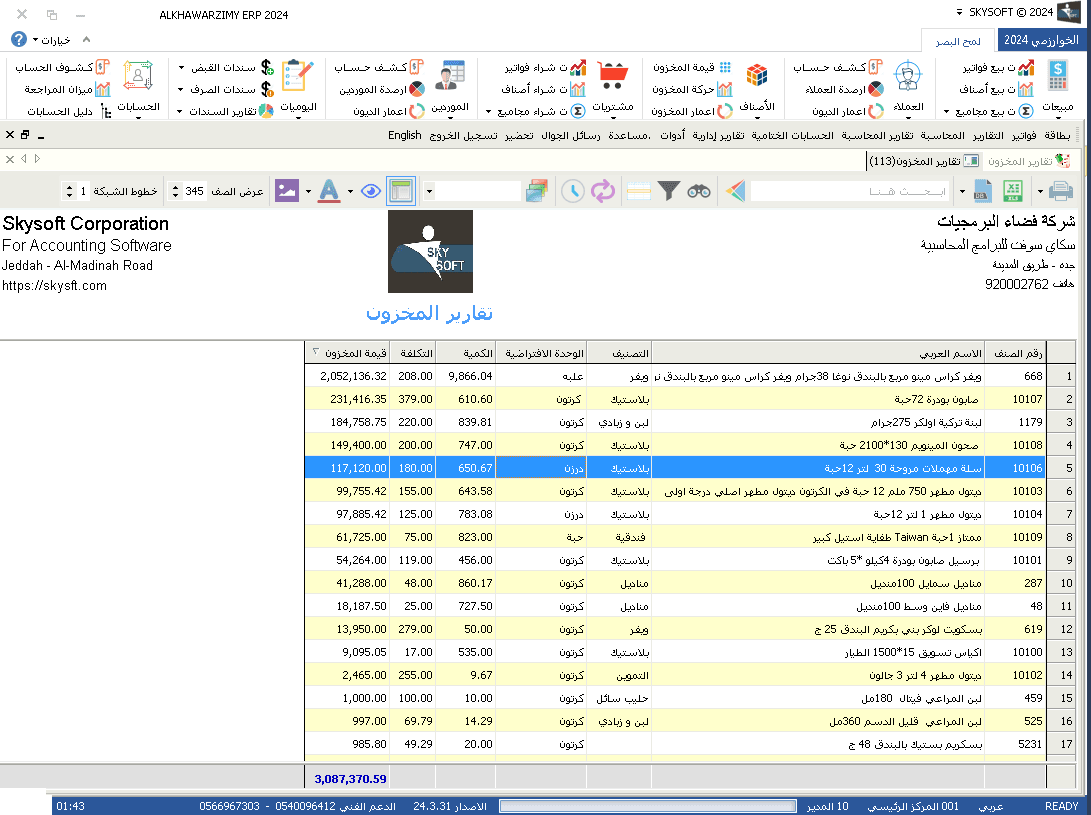
Task: Open the تقارير إدارية menu
Action: [x=718, y=135]
